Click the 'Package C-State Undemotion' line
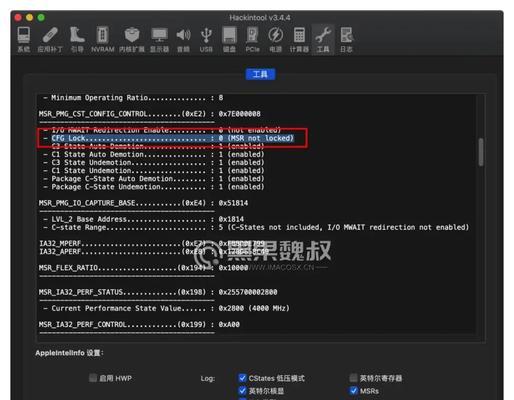The width and height of the screenshot is (514, 400). tap(154, 187)
